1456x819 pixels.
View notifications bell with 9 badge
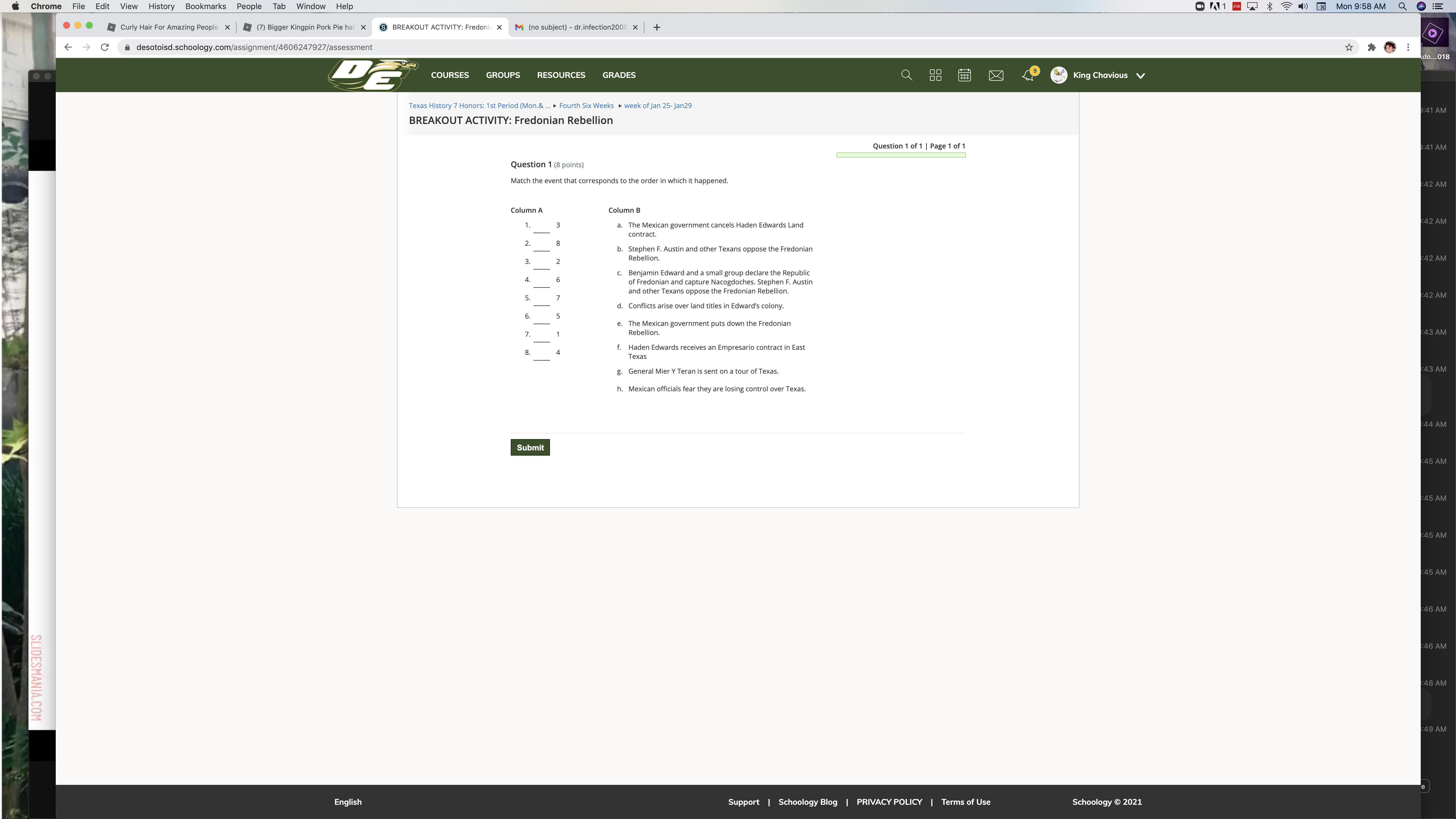pyautogui.click(x=1028, y=76)
